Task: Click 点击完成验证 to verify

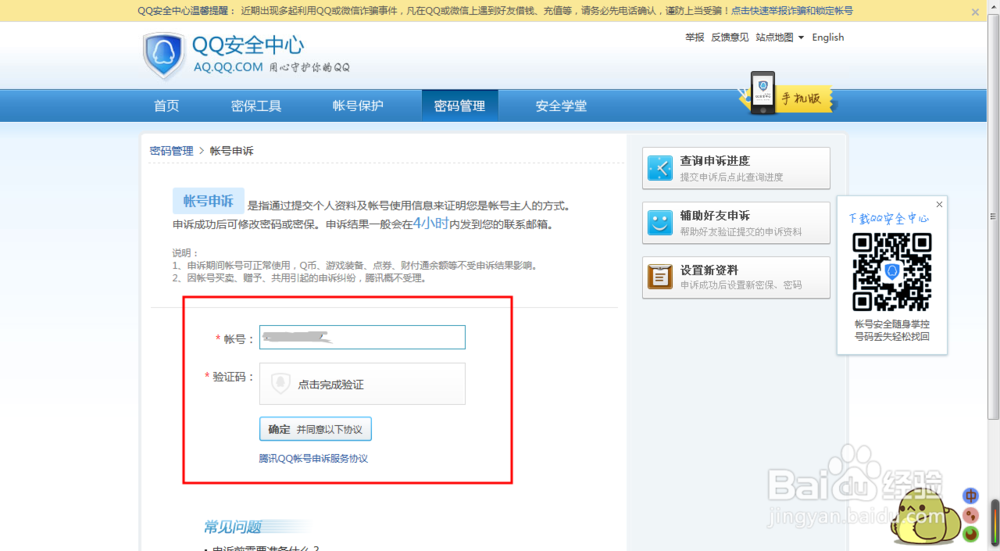Action: 362,384
